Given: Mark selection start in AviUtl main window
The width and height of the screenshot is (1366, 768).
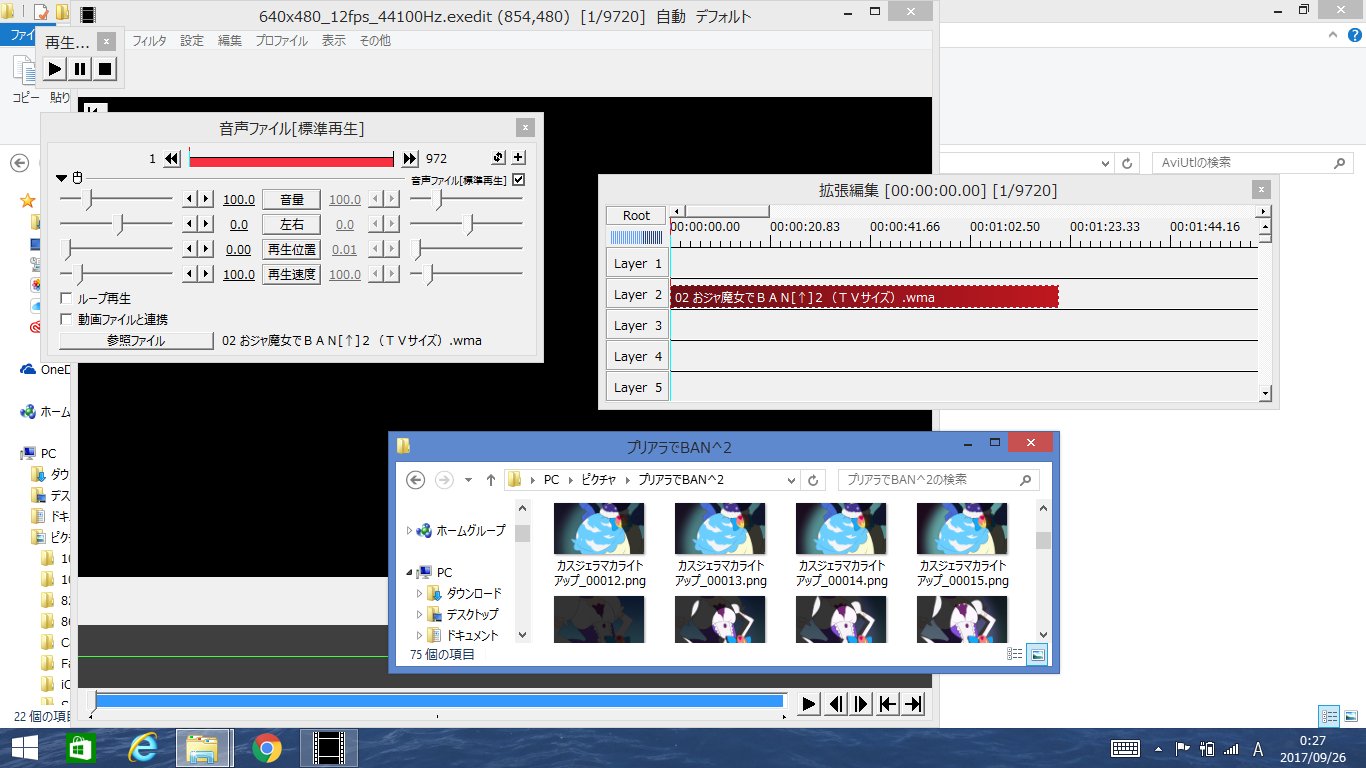Looking at the screenshot, I should pos(887,704).
